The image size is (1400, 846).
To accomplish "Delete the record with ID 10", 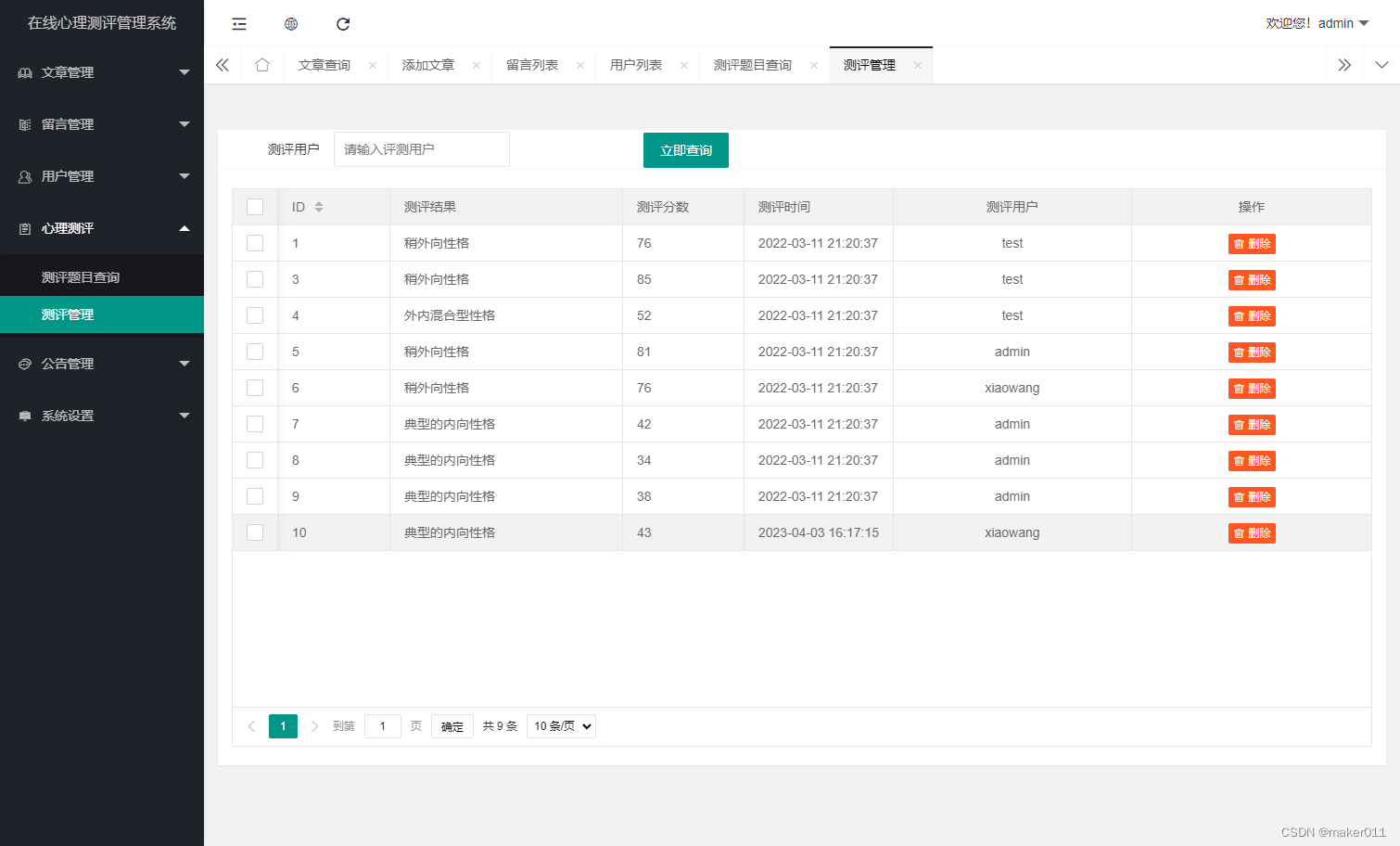I will pos(1252,533).
